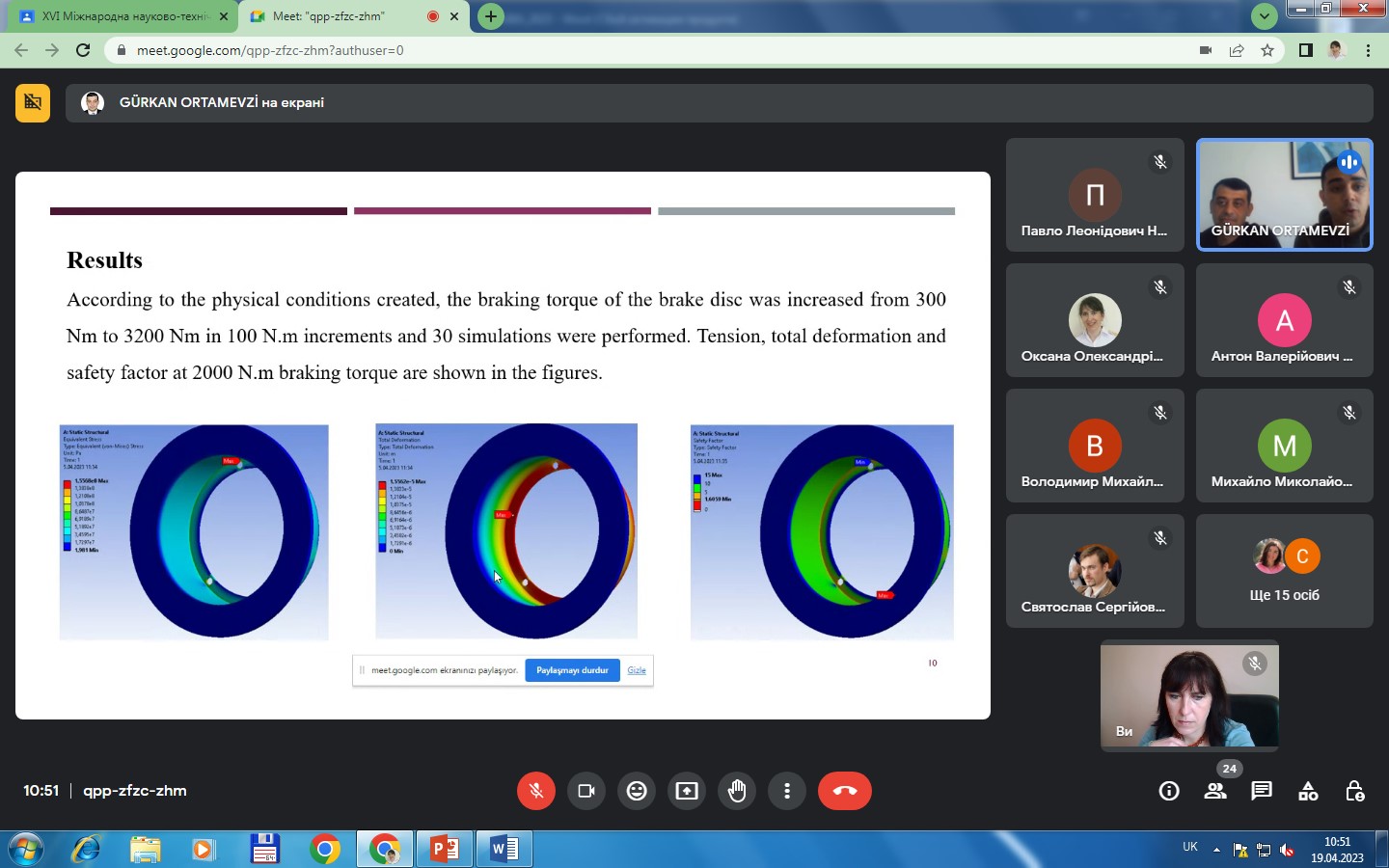The height and width of the screenshot is (868, 1389).
Task: Leave the call with red hang-up button
Action: click(x=845, y=791)
